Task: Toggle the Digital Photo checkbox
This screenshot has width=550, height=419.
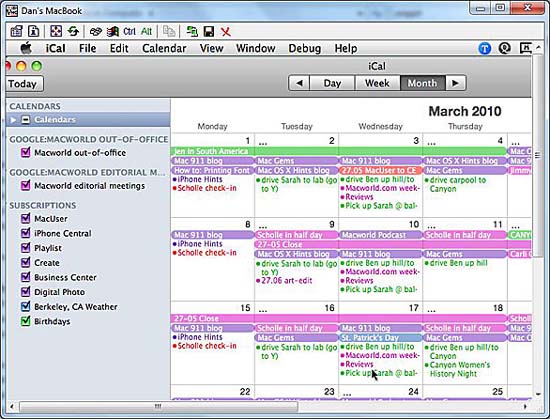Action: click(26, 291)
